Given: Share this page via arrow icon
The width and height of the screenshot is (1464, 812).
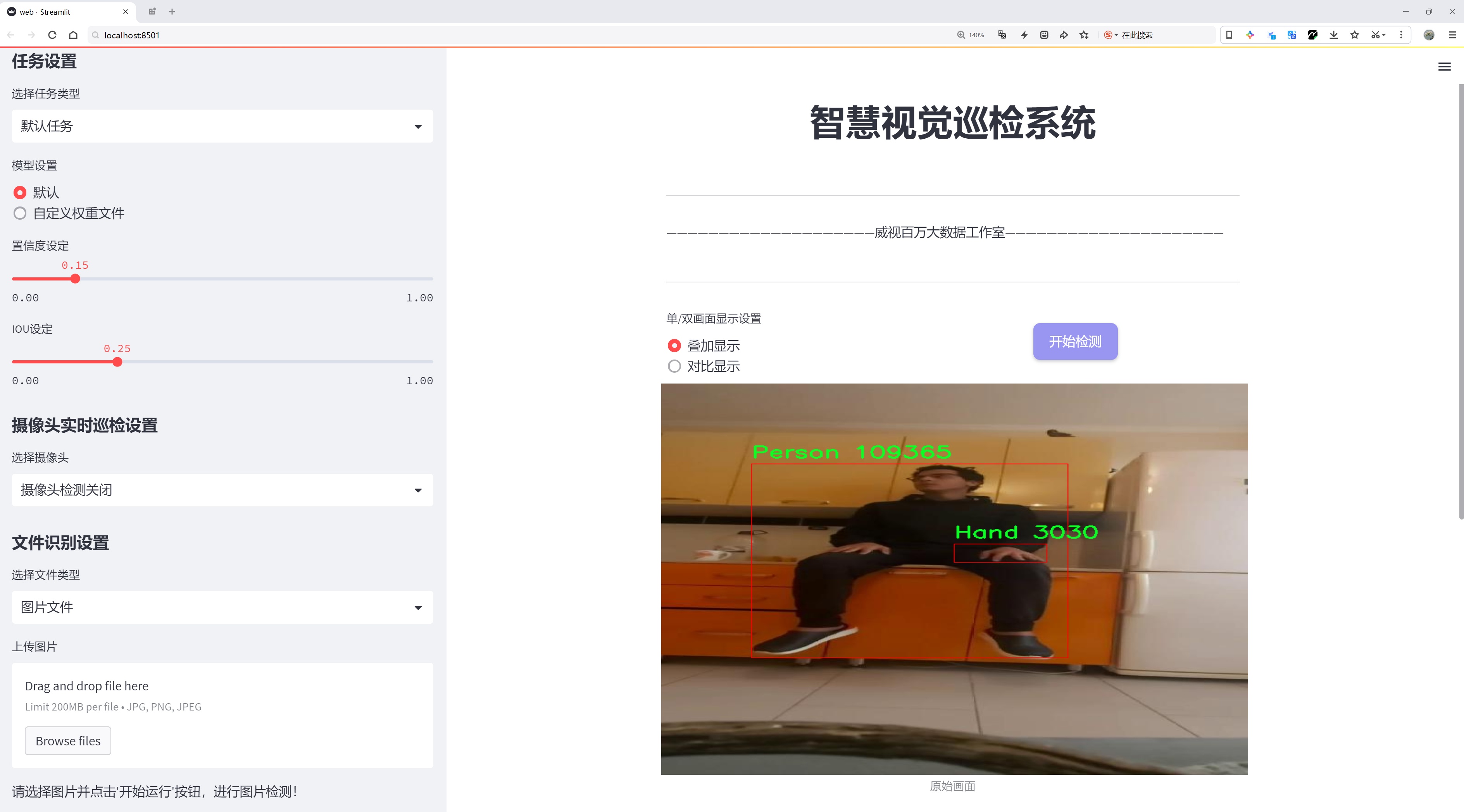Looking at the screenshot, I should pyautogui.click(x=1064, y=34).
